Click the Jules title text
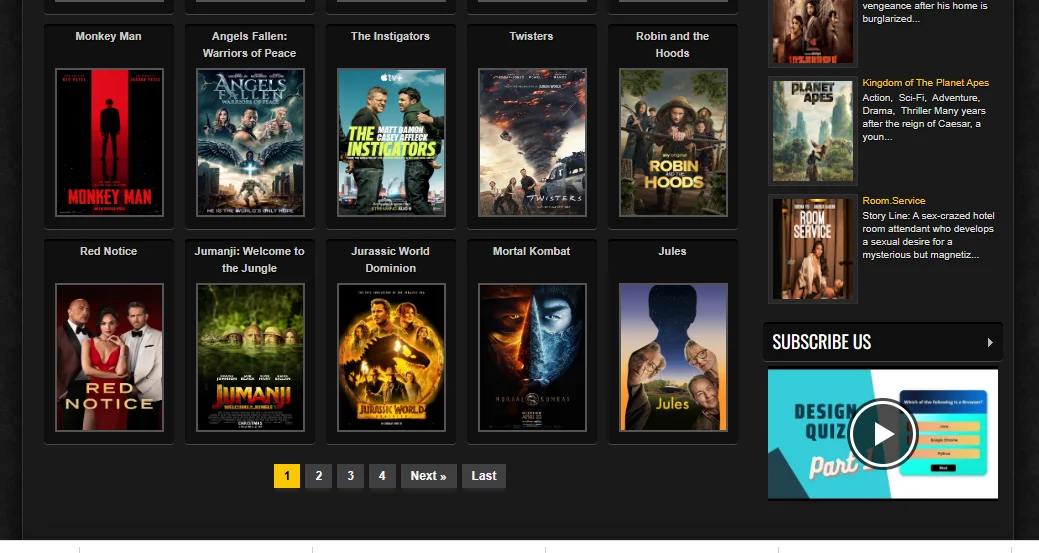The height and width of the screenshot is (553, 1039). (x=673, y=251)
